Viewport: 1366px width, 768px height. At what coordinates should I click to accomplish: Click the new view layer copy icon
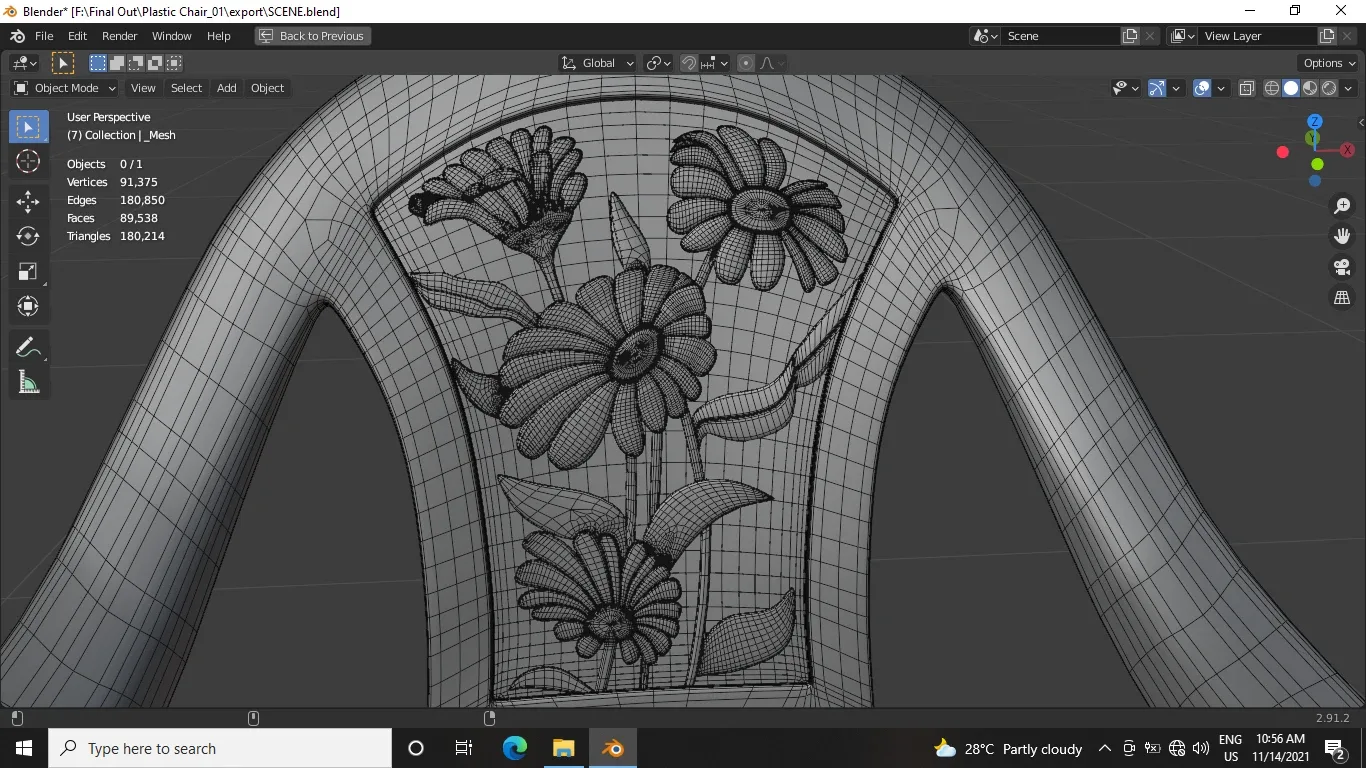tap(1327, 36)
